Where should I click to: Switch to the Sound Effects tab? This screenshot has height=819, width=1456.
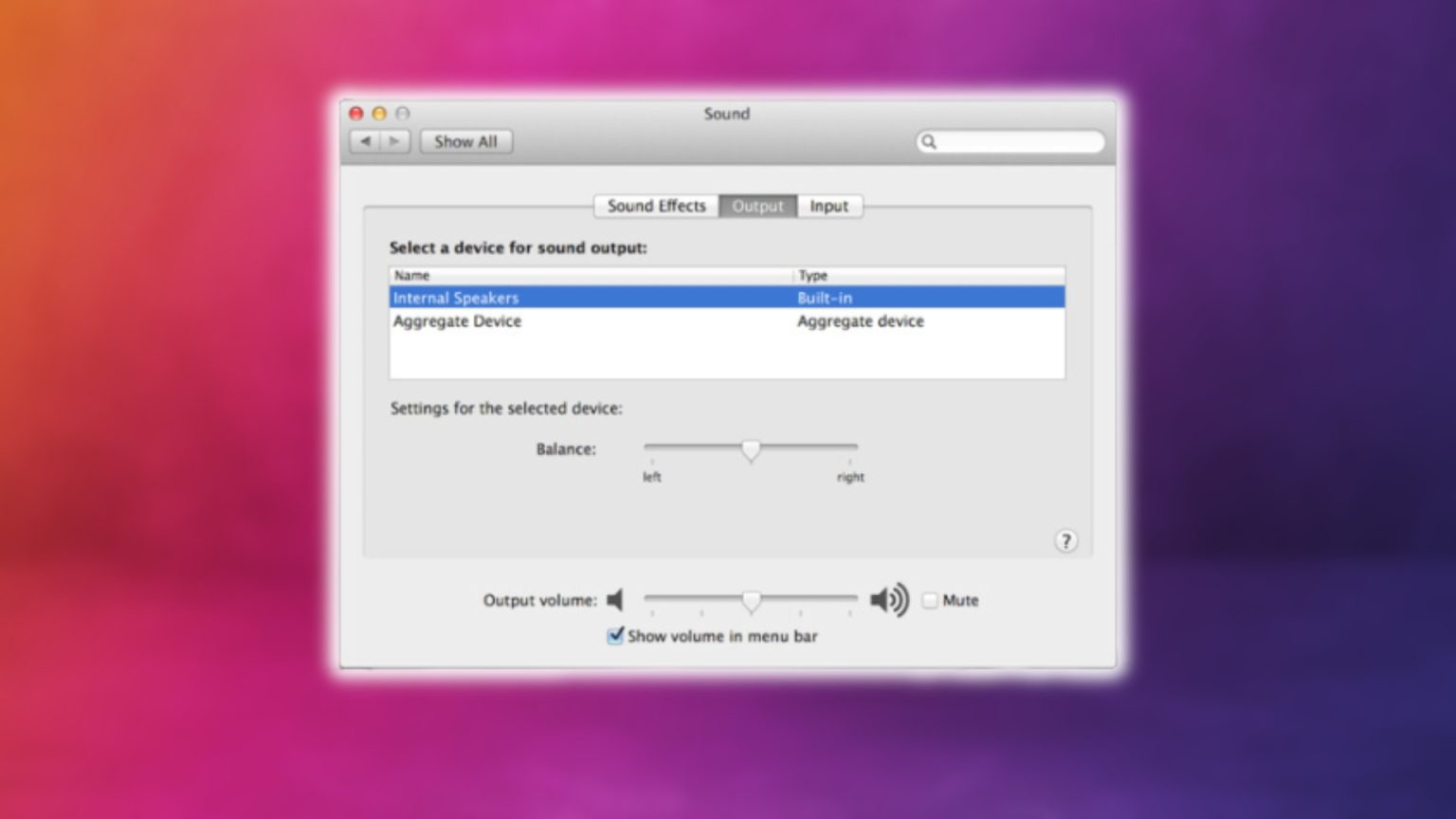click(x=655, y=206)
